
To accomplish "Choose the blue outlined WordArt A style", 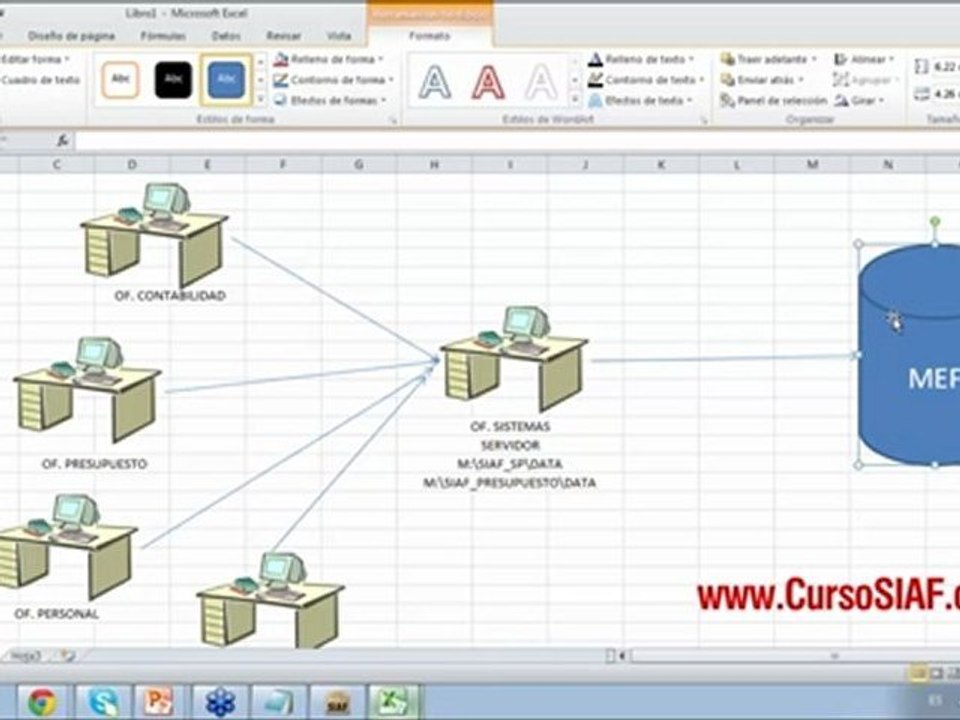I will click(435, 82).
